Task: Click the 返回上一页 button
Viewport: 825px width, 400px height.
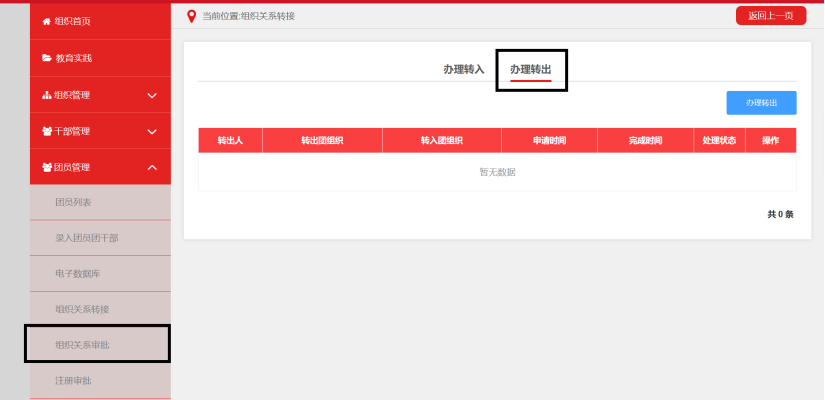Action: tap(770, 15)
